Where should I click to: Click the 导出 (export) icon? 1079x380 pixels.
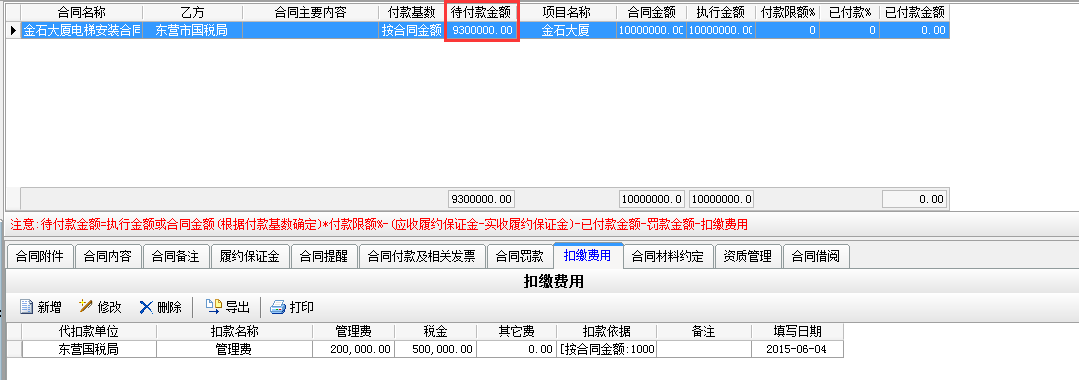[x=214, y=306]
